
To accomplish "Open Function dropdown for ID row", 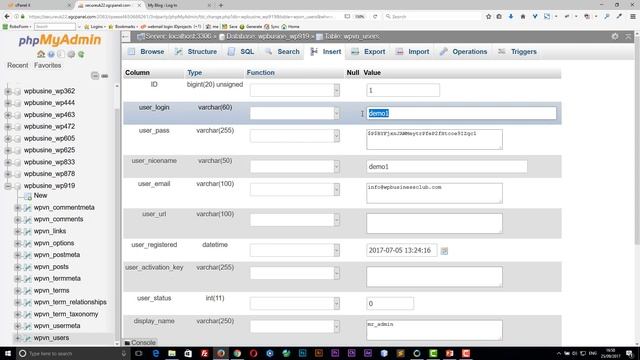I will pos(295,90).
